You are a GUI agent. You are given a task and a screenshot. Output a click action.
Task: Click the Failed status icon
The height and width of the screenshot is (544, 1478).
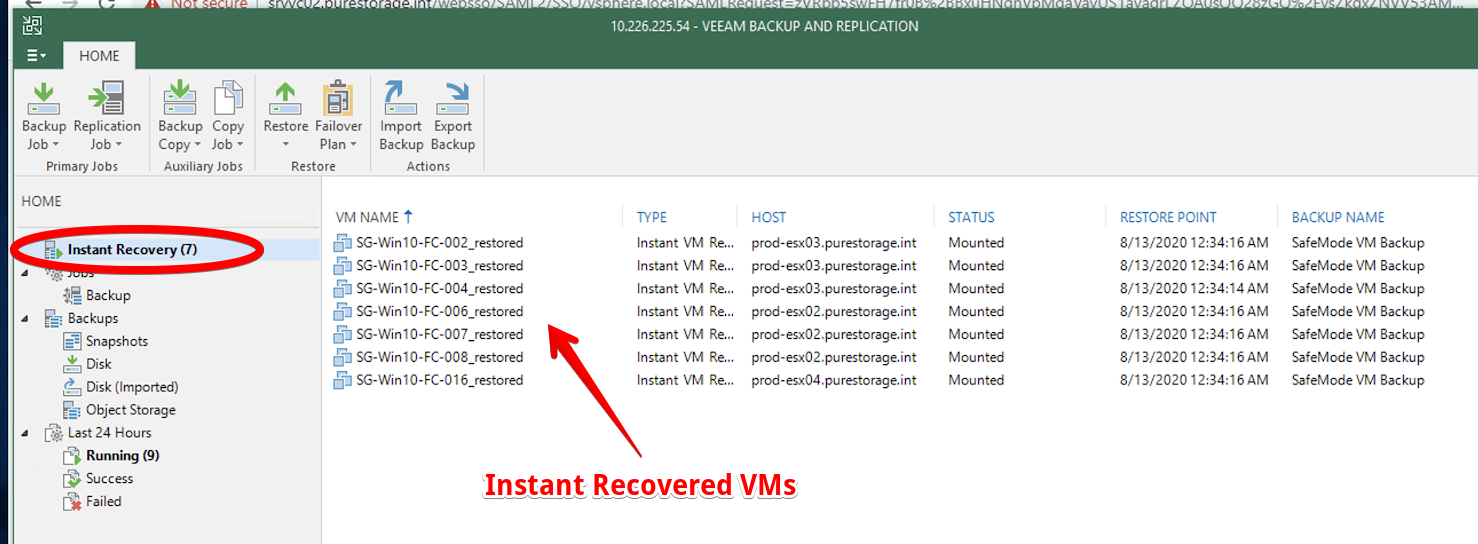click(72, 502)
